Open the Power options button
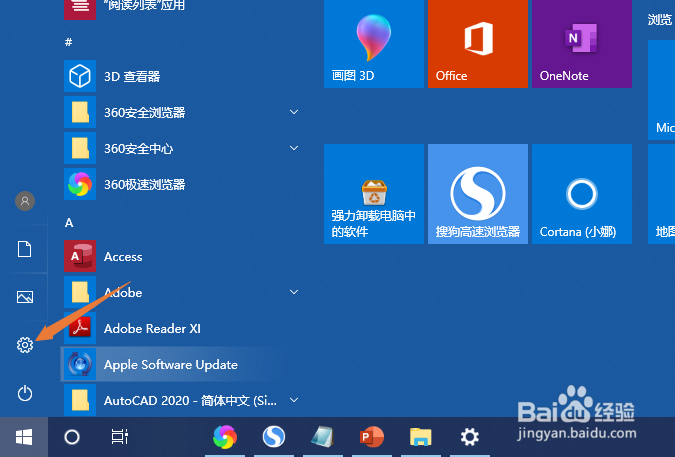Screen dimensions: 675x457 click(x=25, y=393)
